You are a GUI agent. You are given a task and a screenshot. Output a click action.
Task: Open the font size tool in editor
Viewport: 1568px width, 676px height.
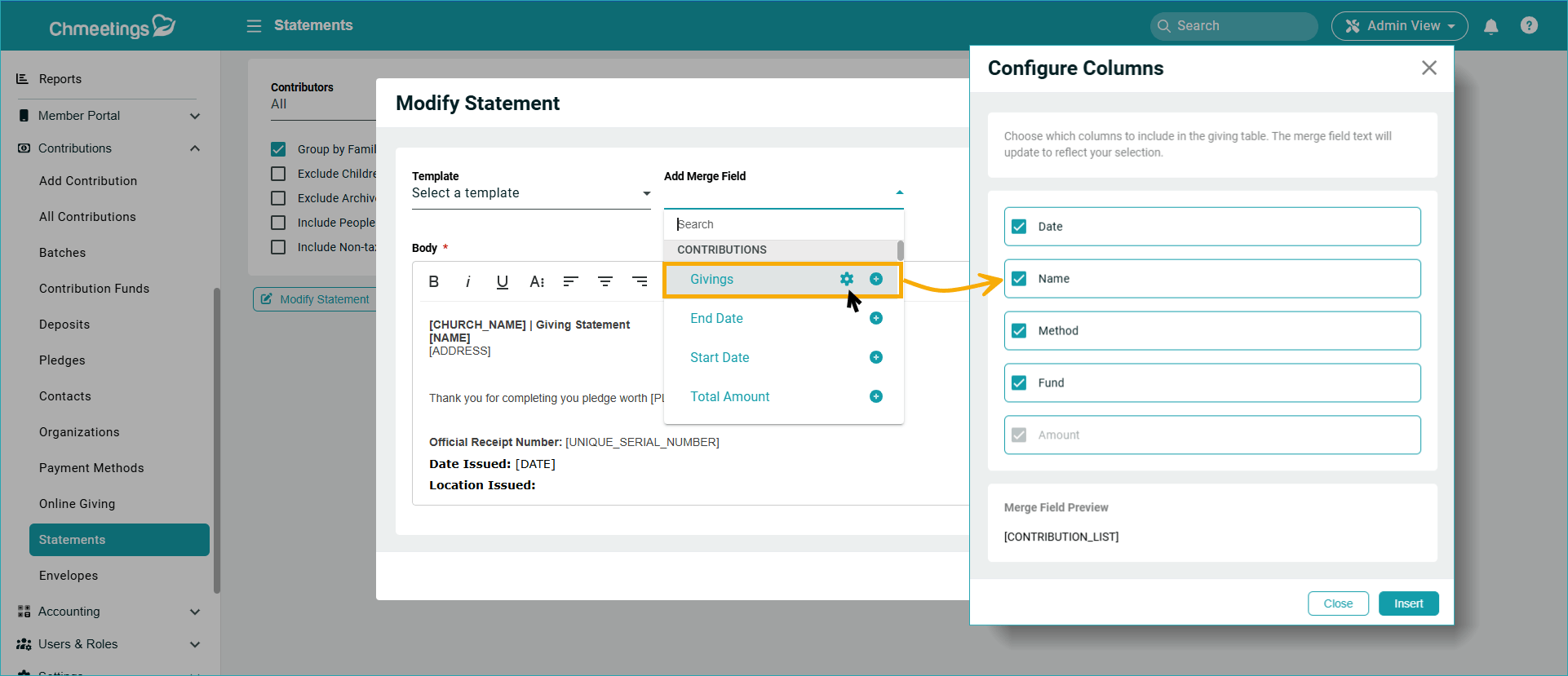tap(537, 281)
